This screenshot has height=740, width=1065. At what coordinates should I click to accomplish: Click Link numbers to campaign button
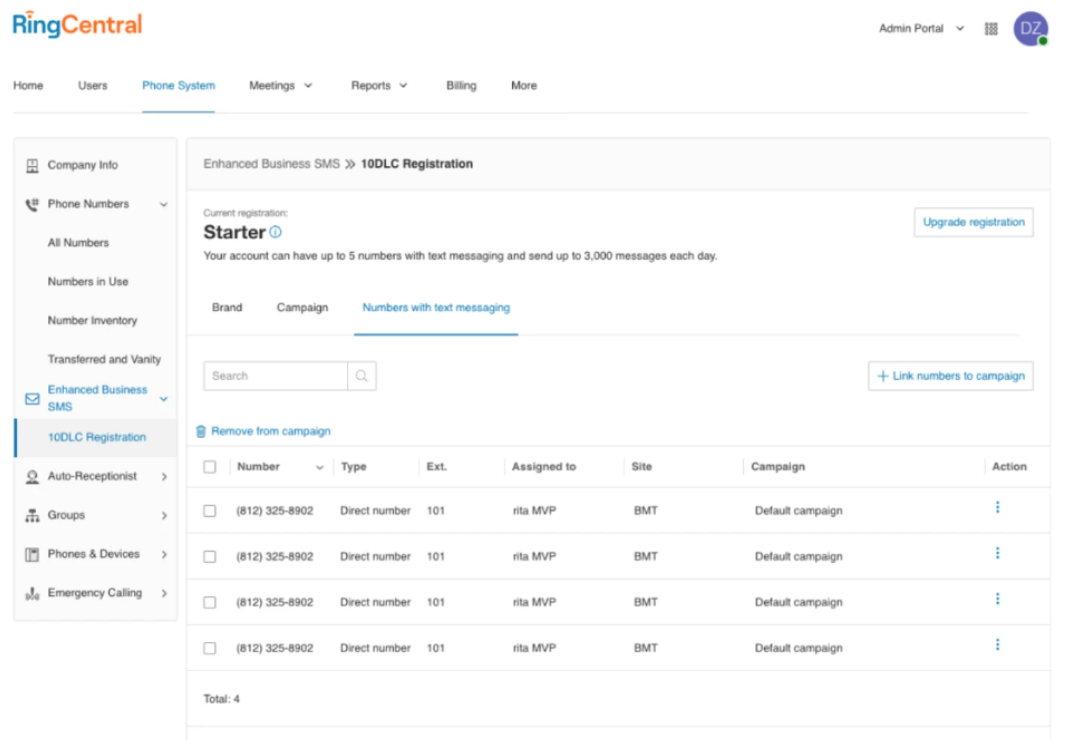point(950,376)
